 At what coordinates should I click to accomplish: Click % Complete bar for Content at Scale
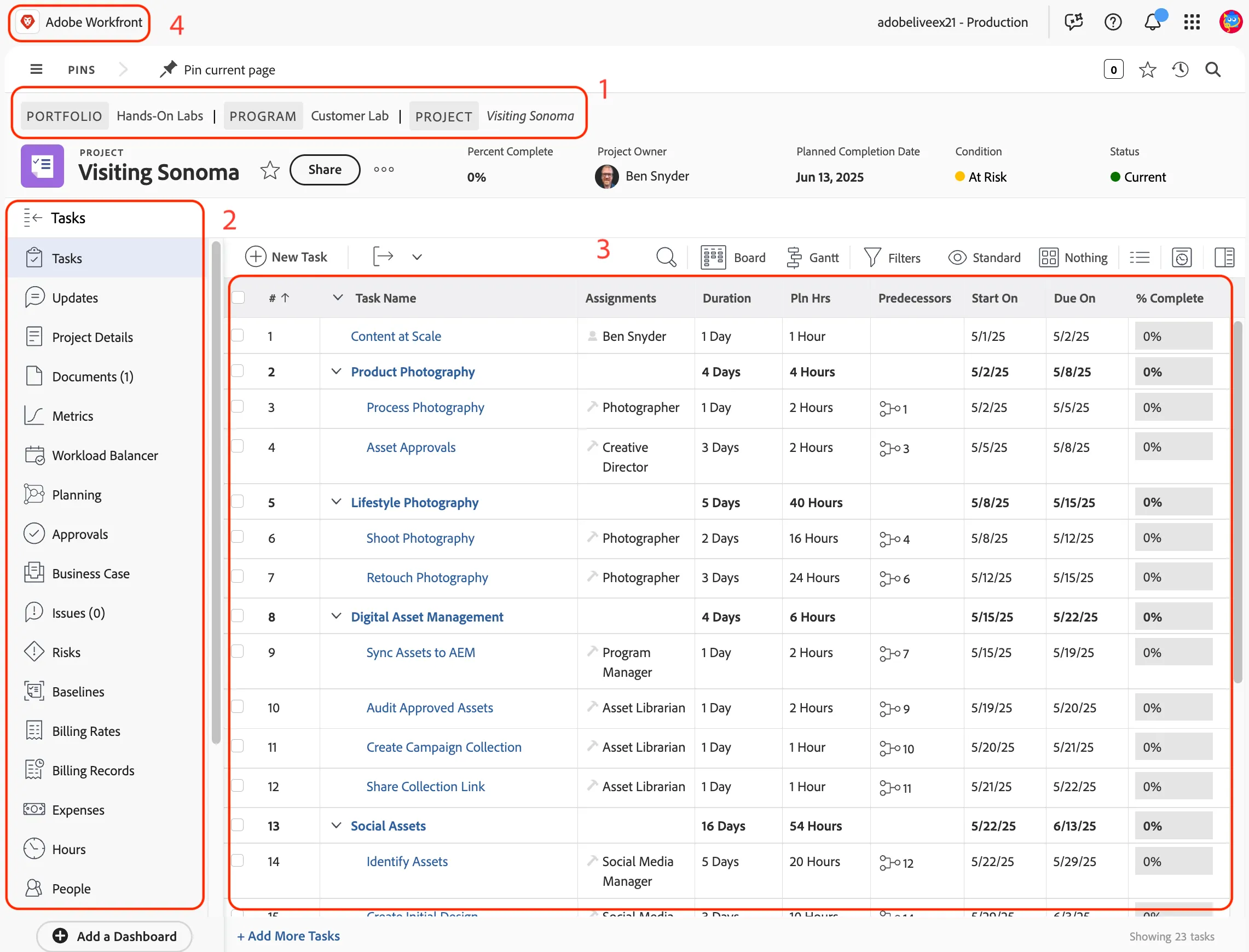(x=1173, y=336)
